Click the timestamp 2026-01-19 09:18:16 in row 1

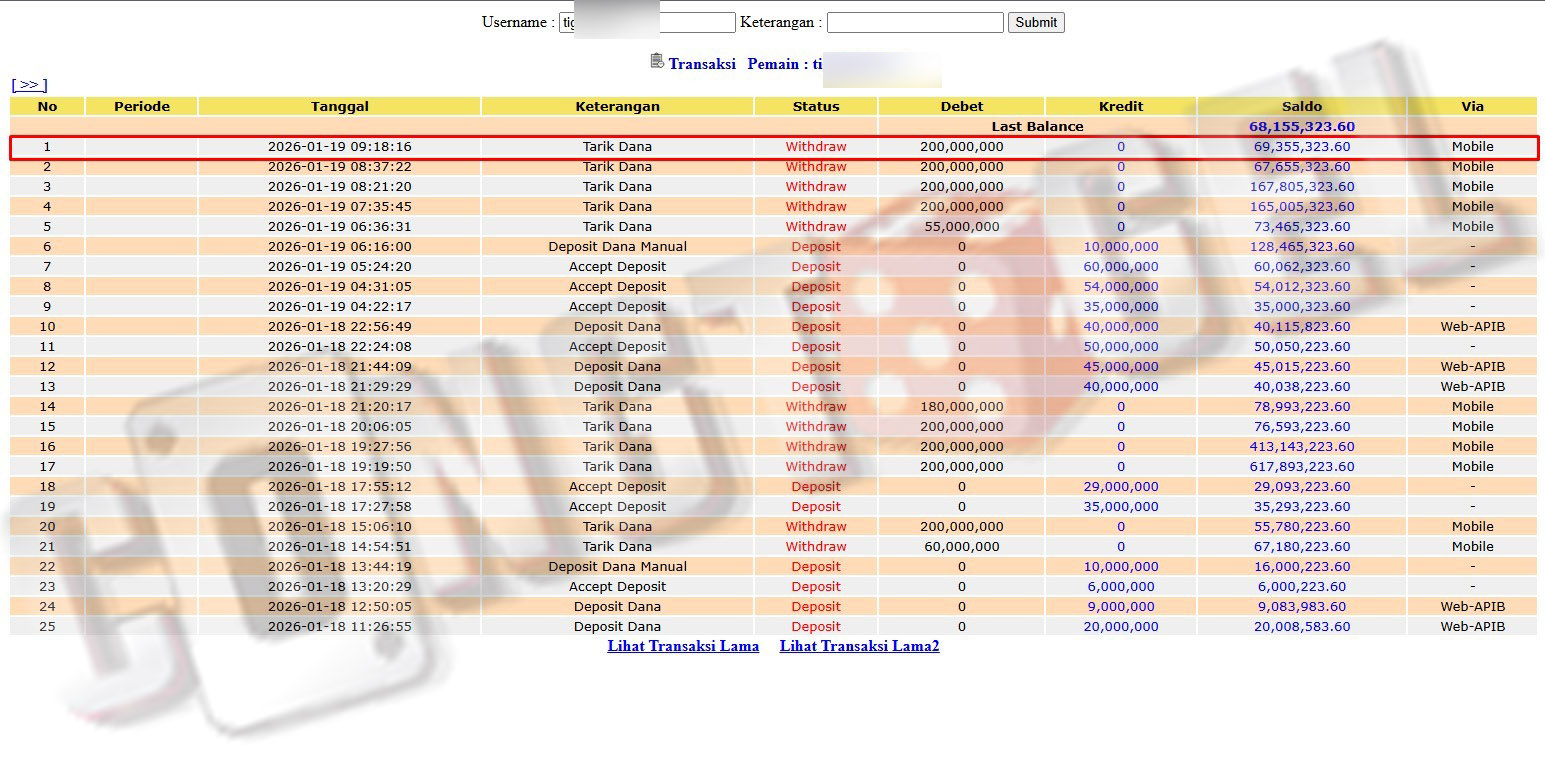click(339, 147)
